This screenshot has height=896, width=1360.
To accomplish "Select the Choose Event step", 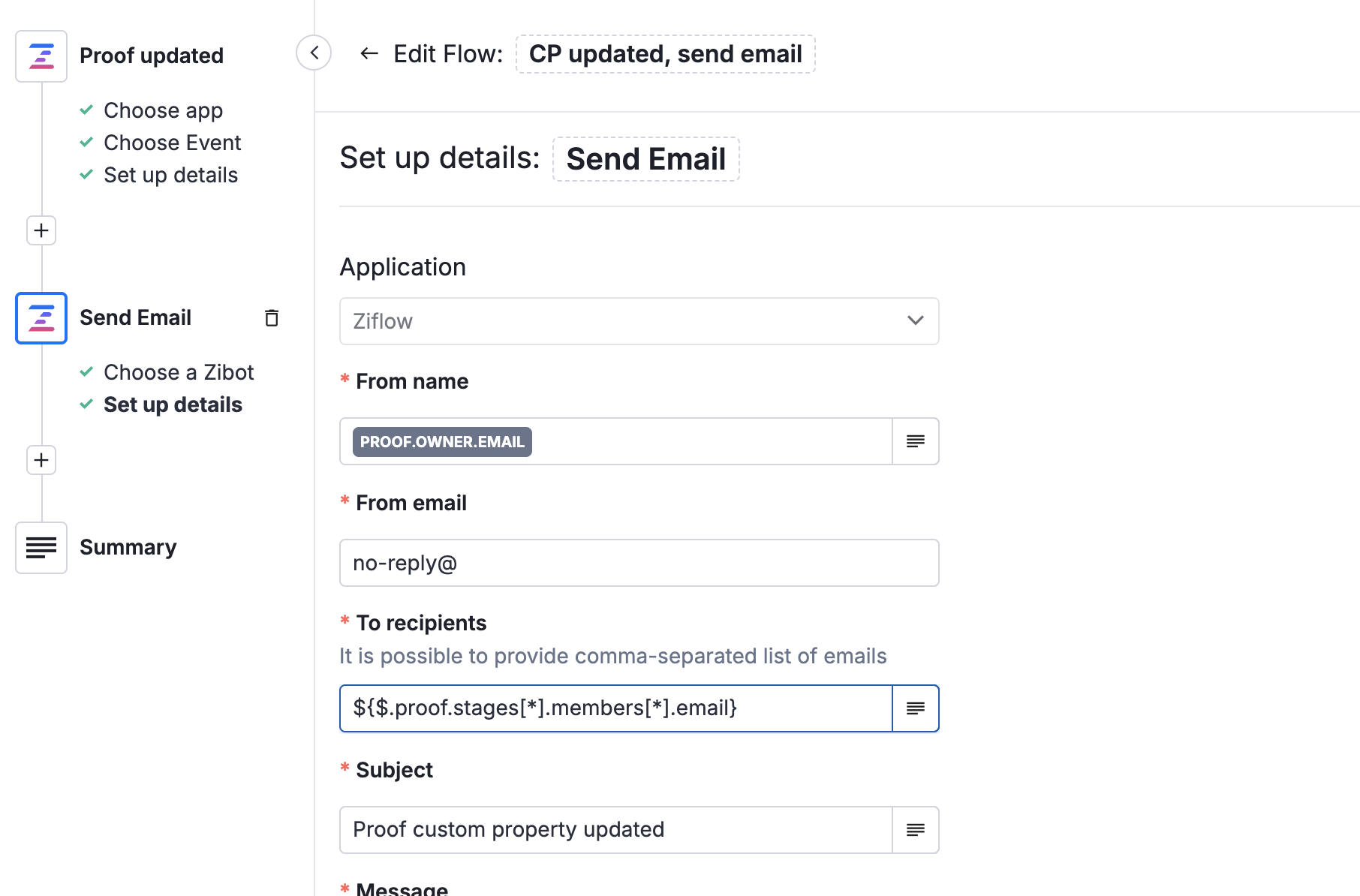I will (172, 143).
